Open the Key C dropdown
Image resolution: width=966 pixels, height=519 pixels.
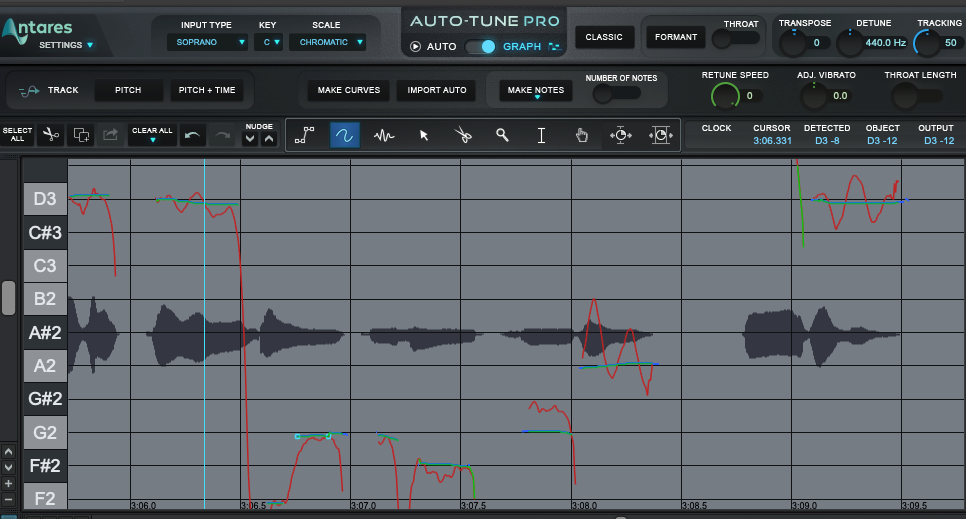tap(269, 42)
